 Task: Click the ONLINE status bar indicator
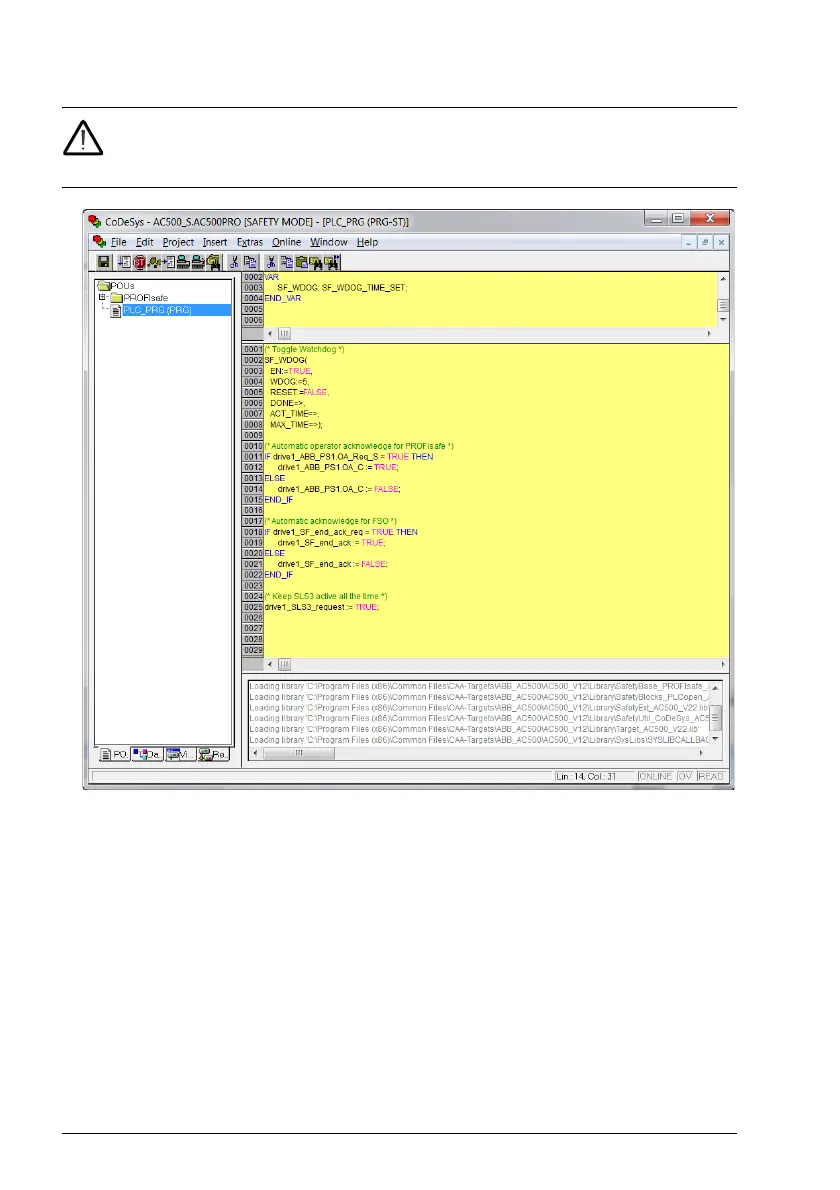click(656, 776)
